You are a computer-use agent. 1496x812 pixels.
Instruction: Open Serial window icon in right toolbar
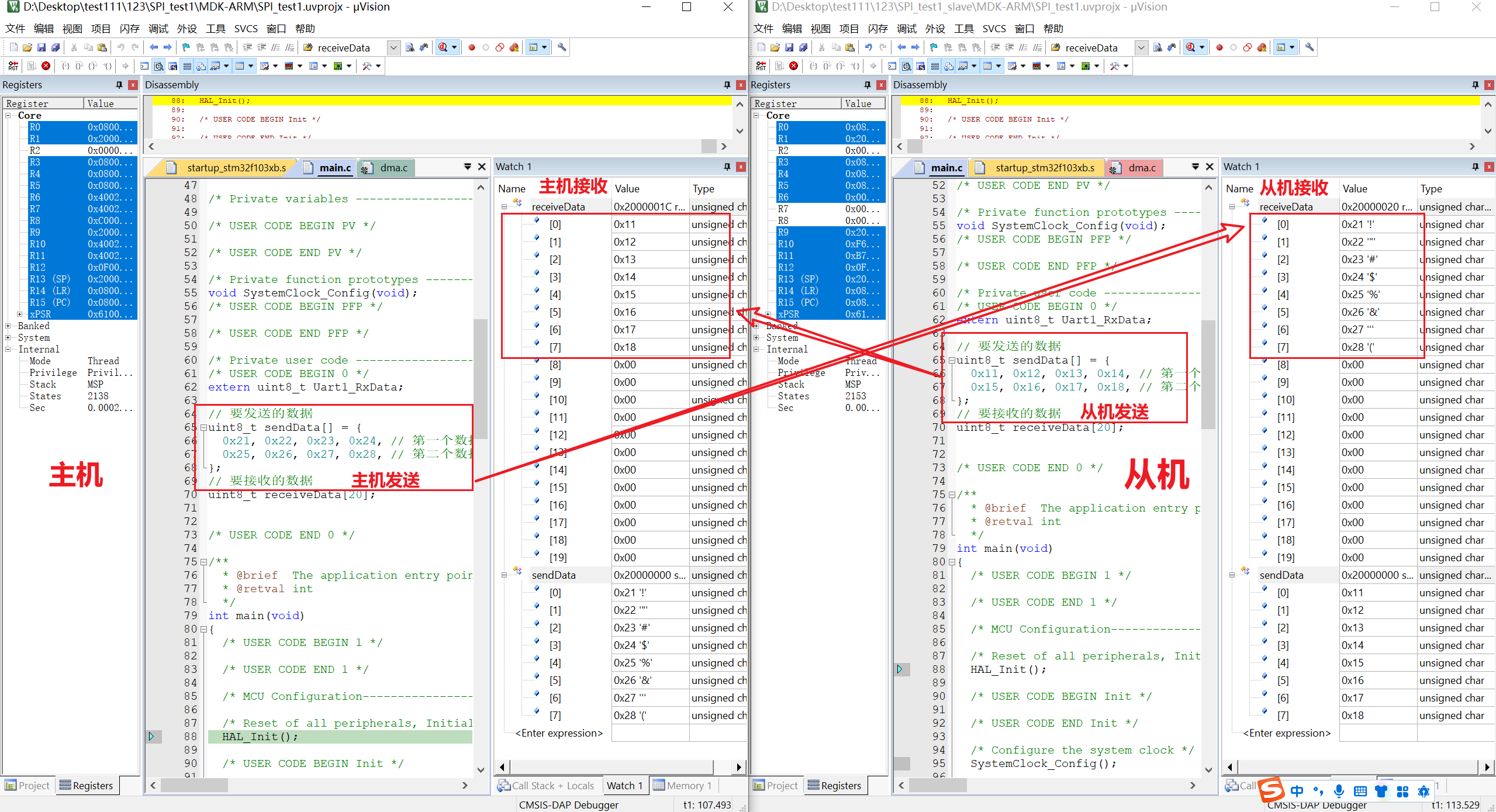click(x=1012, y=66)
